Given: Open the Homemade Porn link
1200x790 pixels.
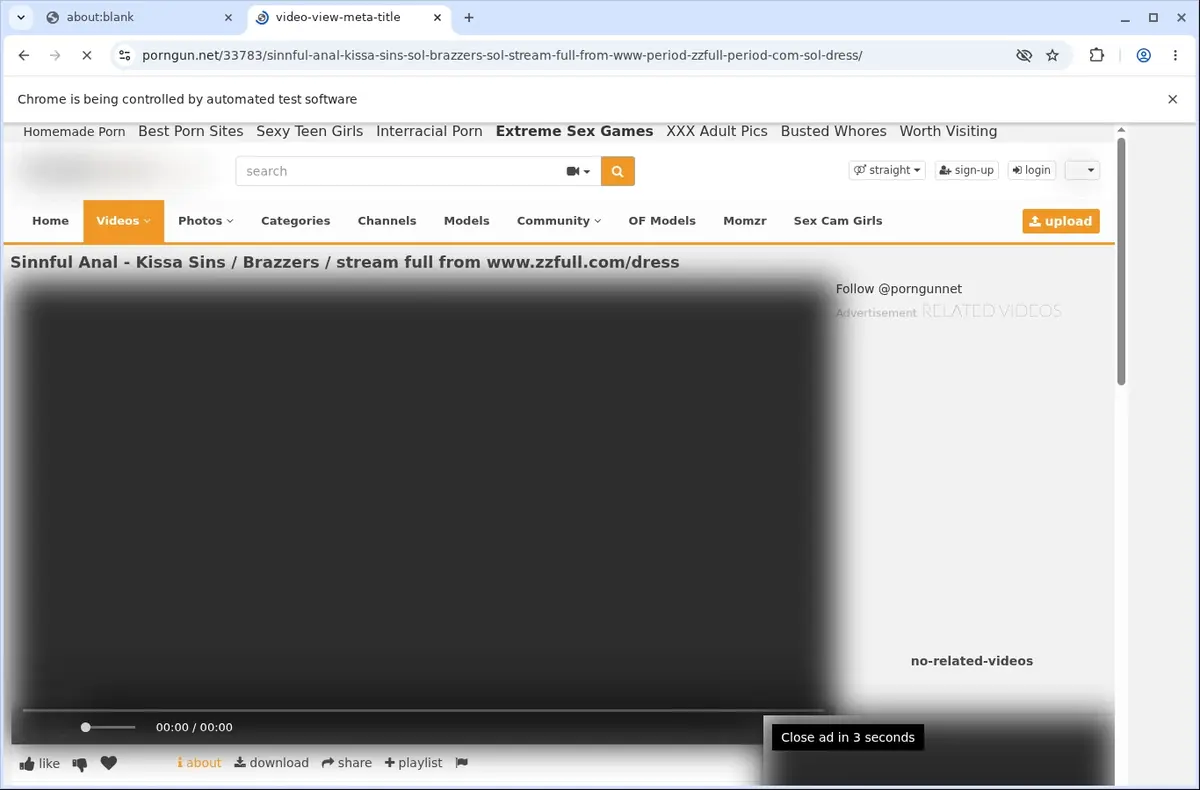Looking at the screenshot, I should 74,131.
